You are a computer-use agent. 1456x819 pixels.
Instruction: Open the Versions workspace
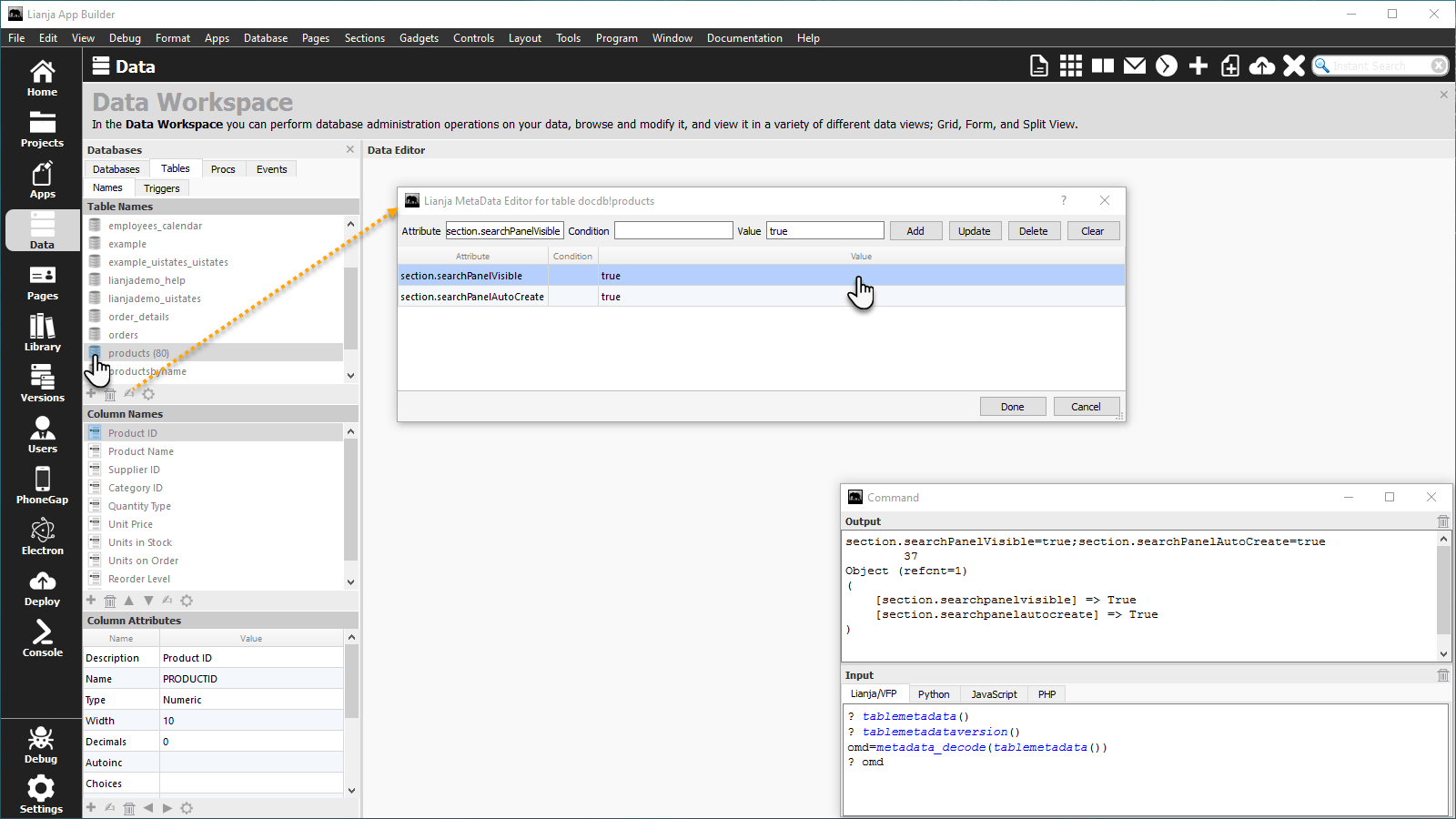[x=42, y=384]
